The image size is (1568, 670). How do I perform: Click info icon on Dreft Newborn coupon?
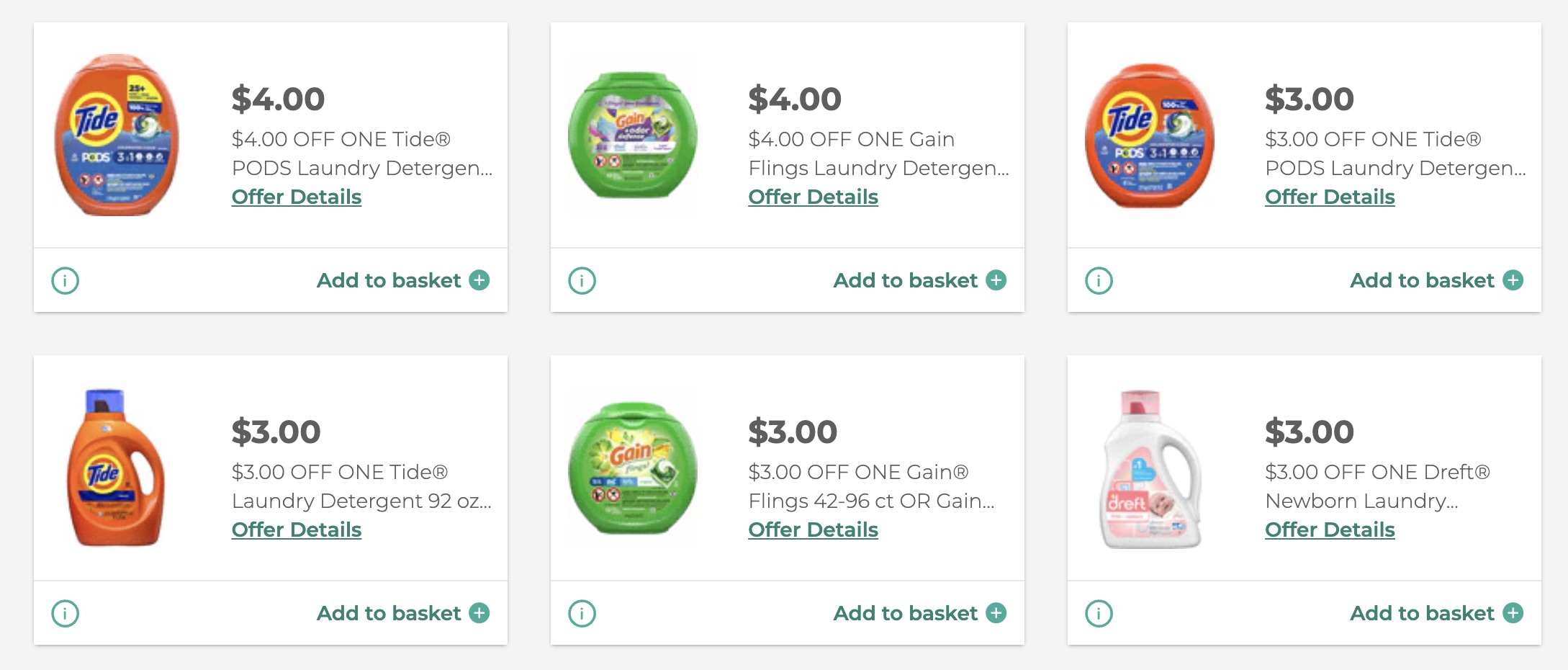[x=1099, y=613]
